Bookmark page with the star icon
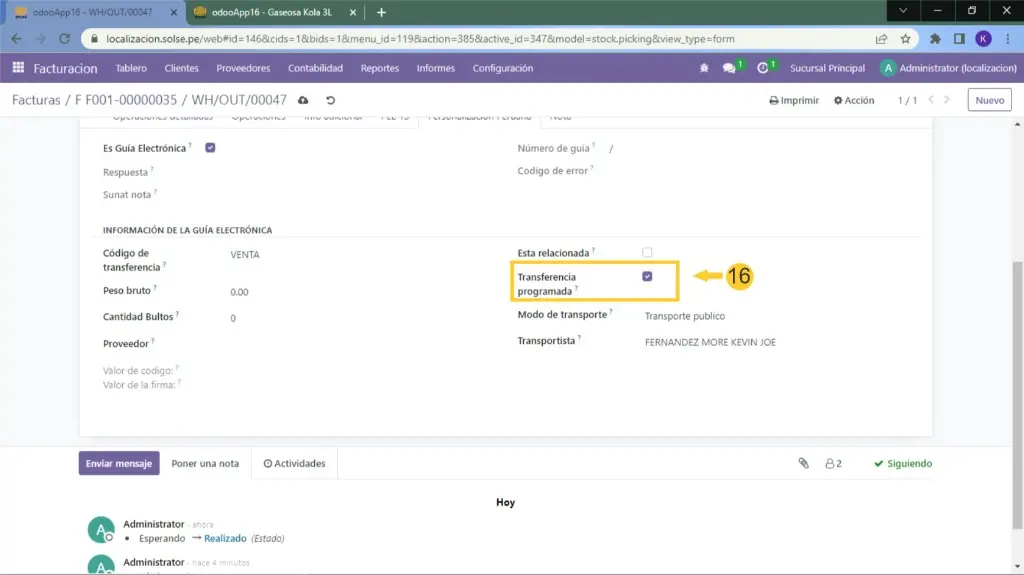The image size is (1024, 575). pos(905,39)
